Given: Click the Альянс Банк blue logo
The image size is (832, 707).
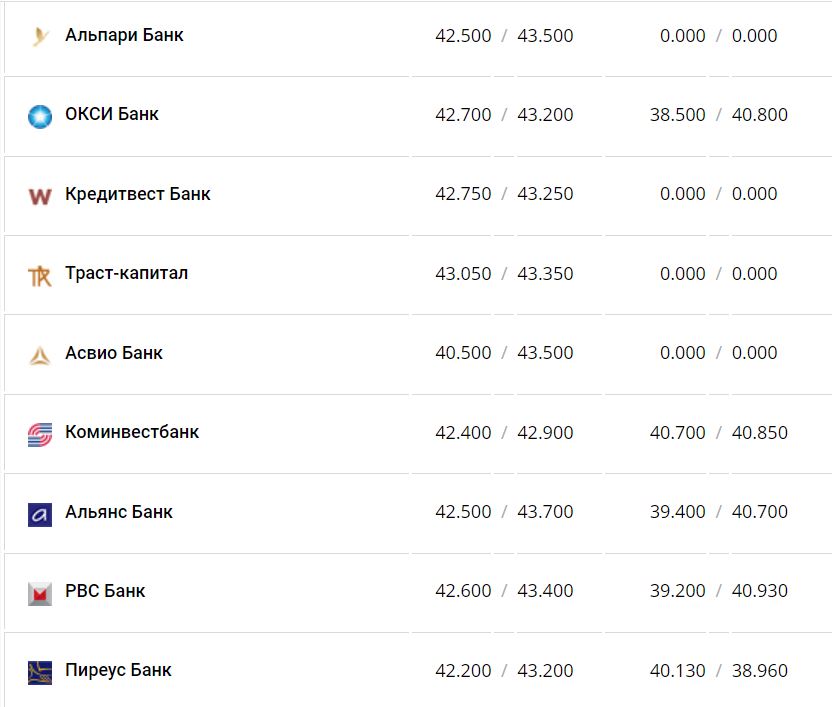Looking at the screenshot, I should [x=40, y=513].
